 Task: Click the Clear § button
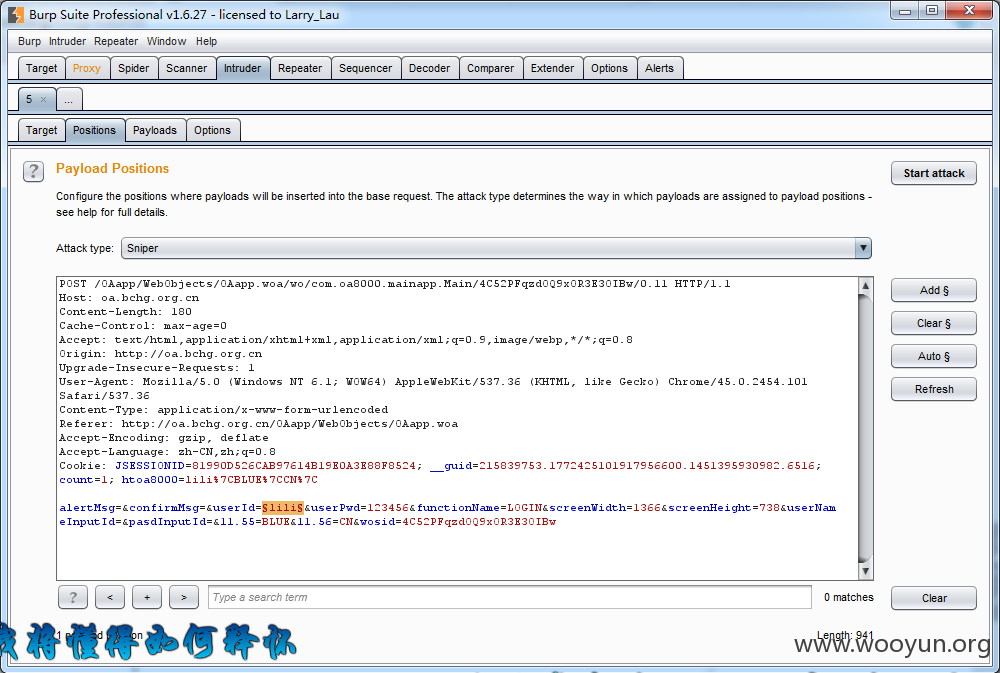934,323
